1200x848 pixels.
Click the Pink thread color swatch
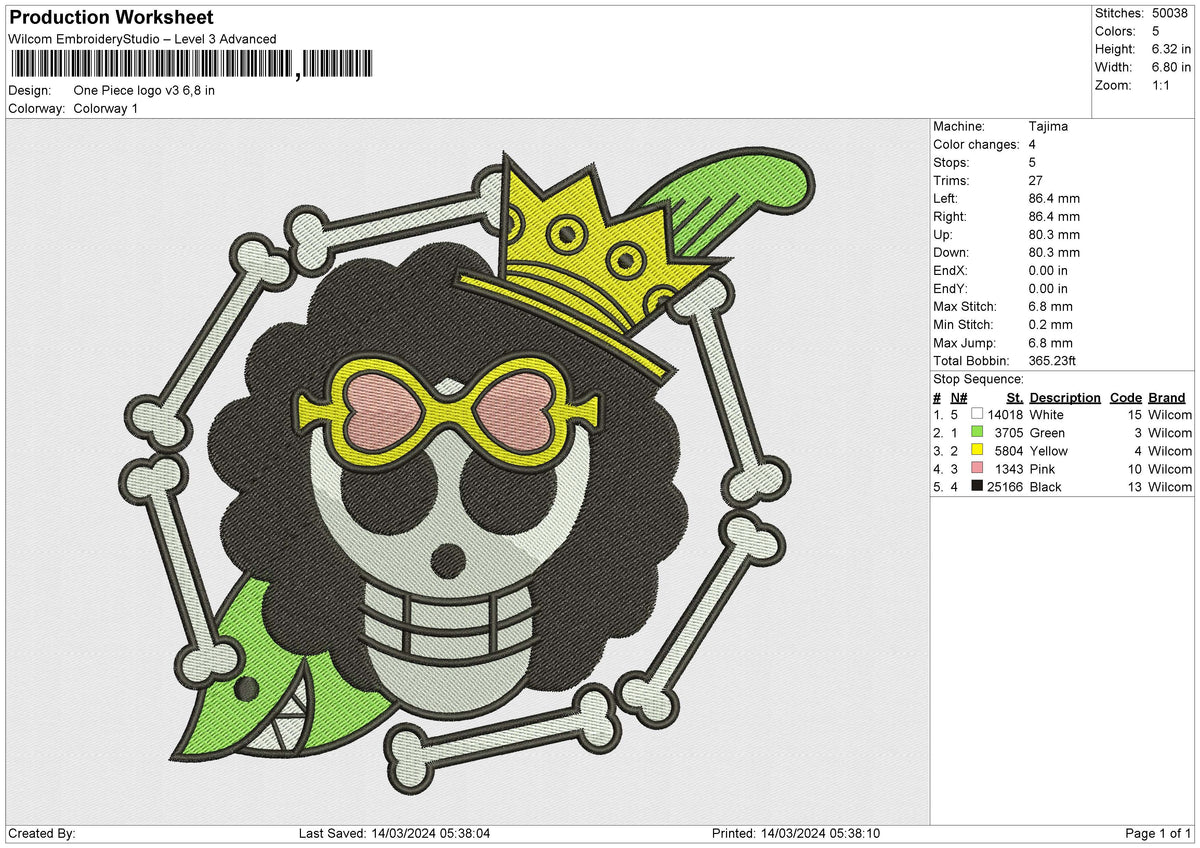[977, 468]
